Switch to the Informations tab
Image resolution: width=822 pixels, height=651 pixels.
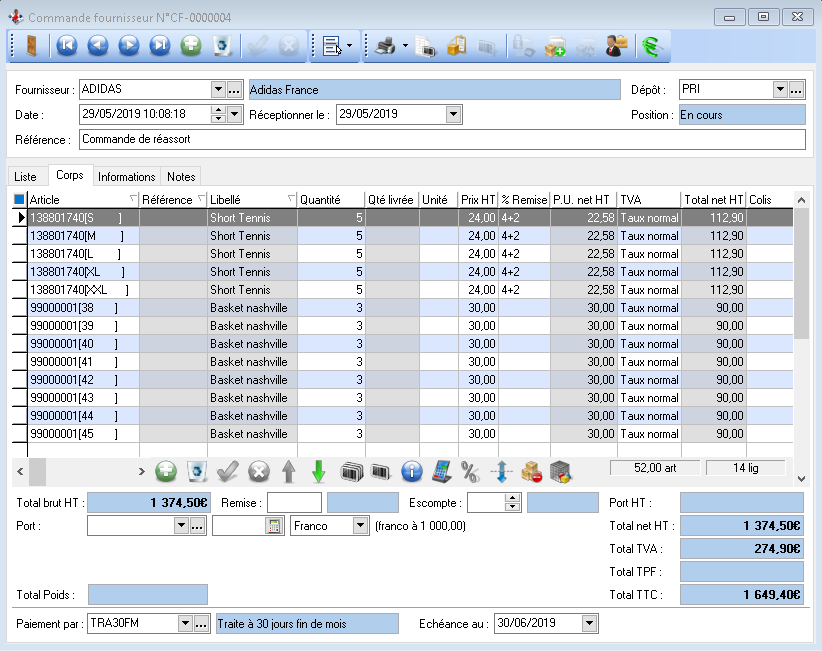(127, 177)
